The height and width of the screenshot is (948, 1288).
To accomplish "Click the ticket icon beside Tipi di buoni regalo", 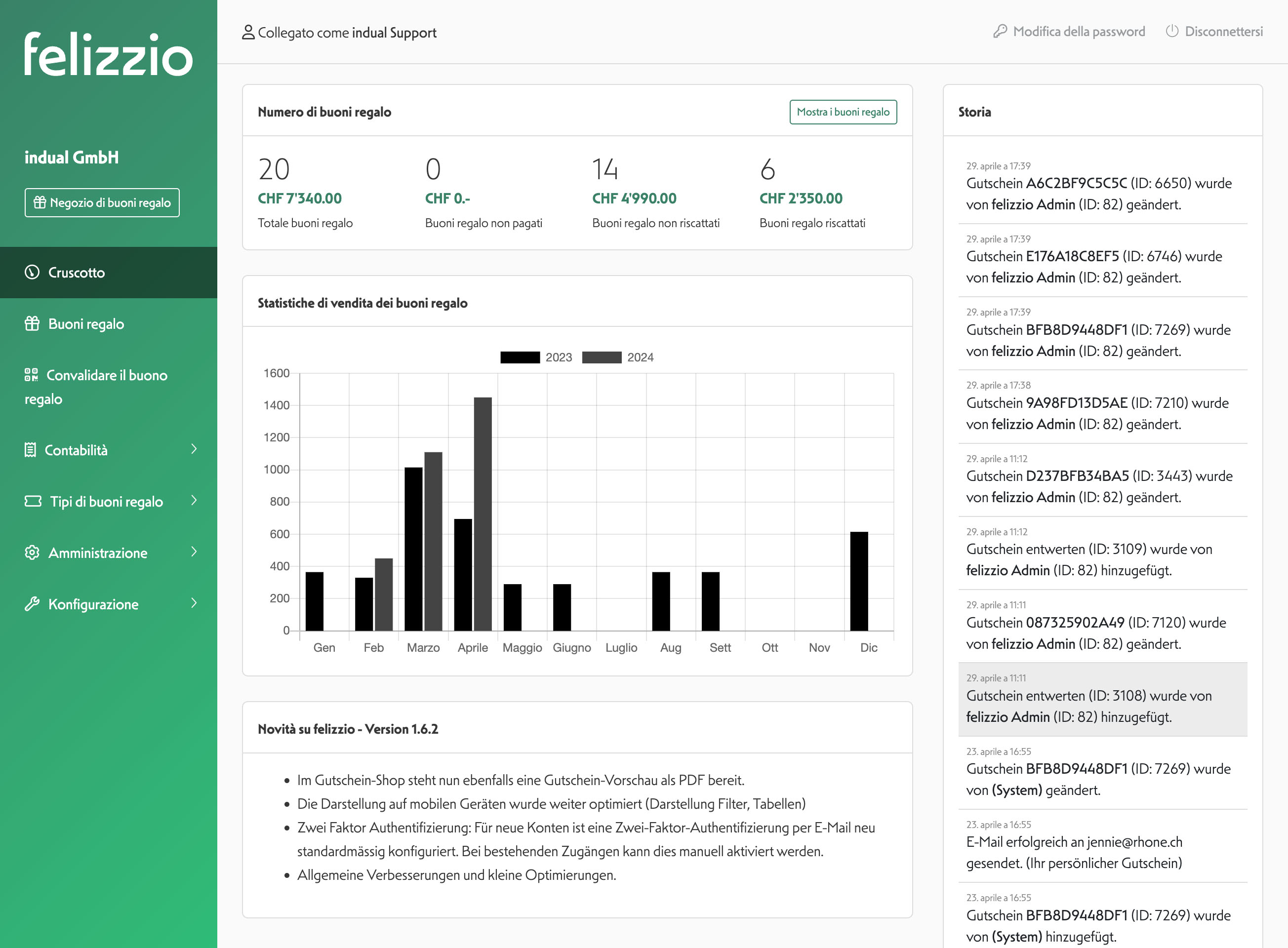I will (x=33, y=501).
